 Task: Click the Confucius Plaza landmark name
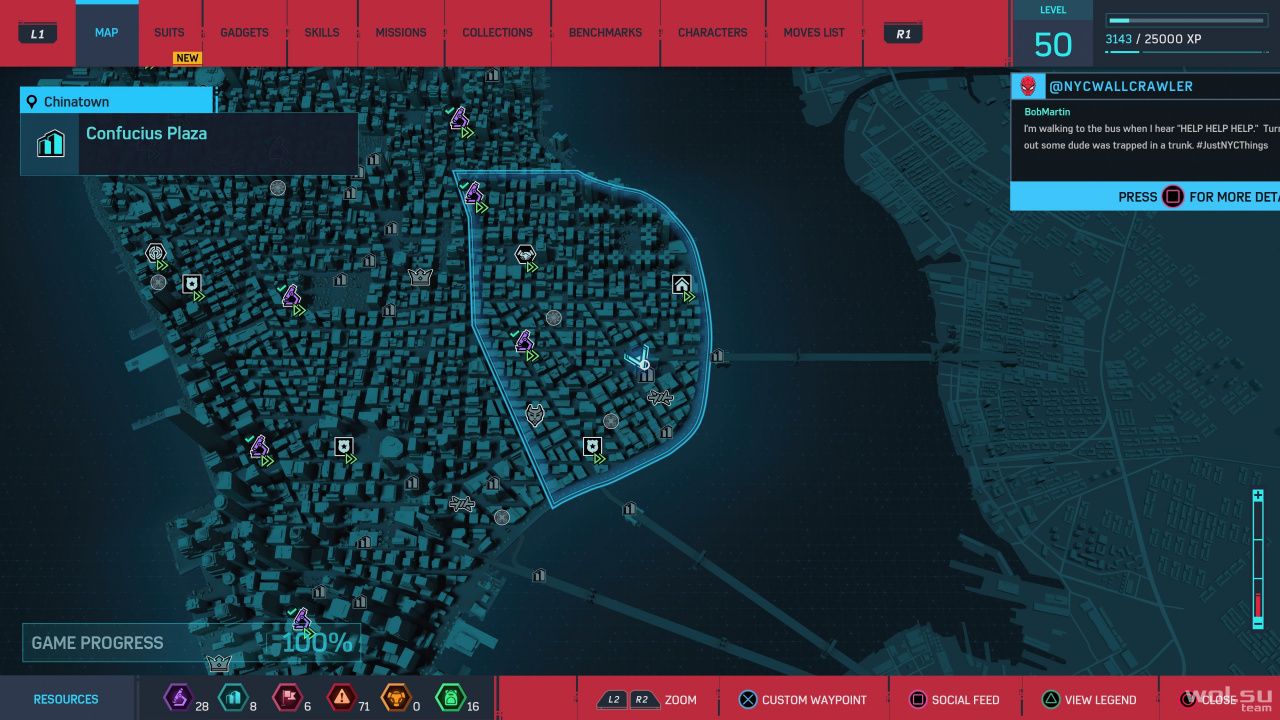pos(146,133)
